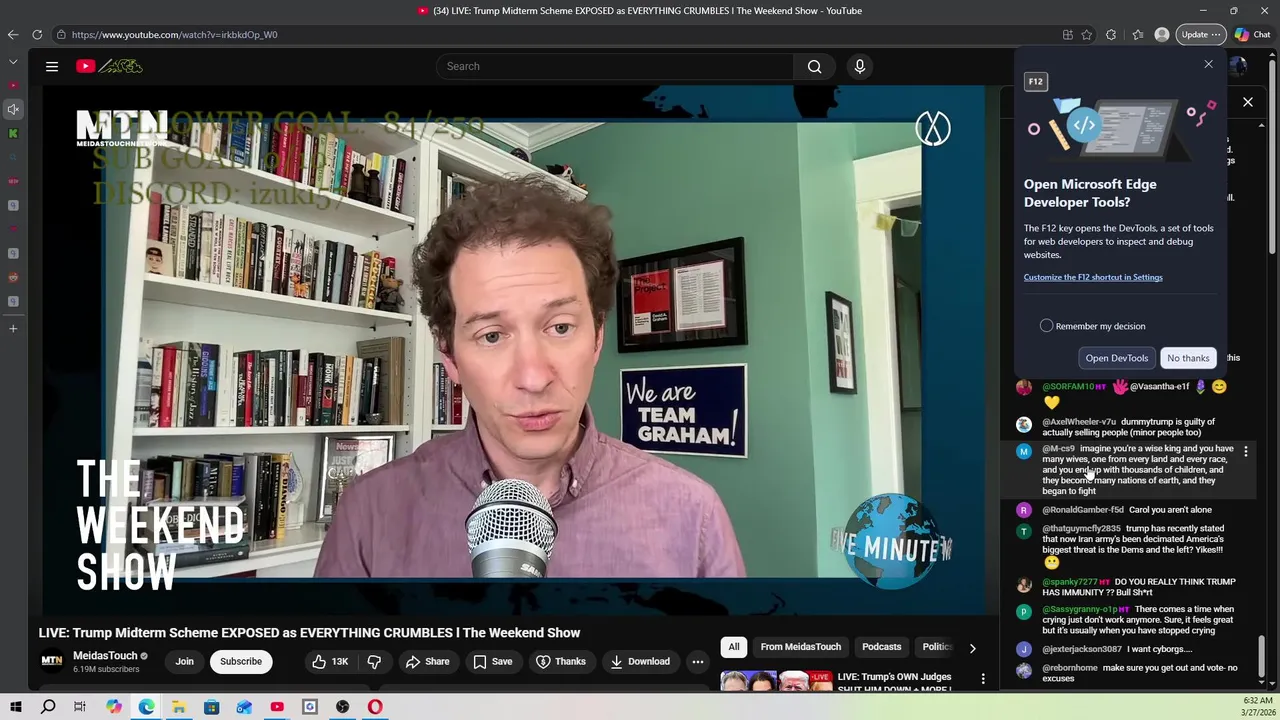Expand the vertical tabs list chevron
1280x720 pixels.
pyautogui.click(x=13, y=62)
